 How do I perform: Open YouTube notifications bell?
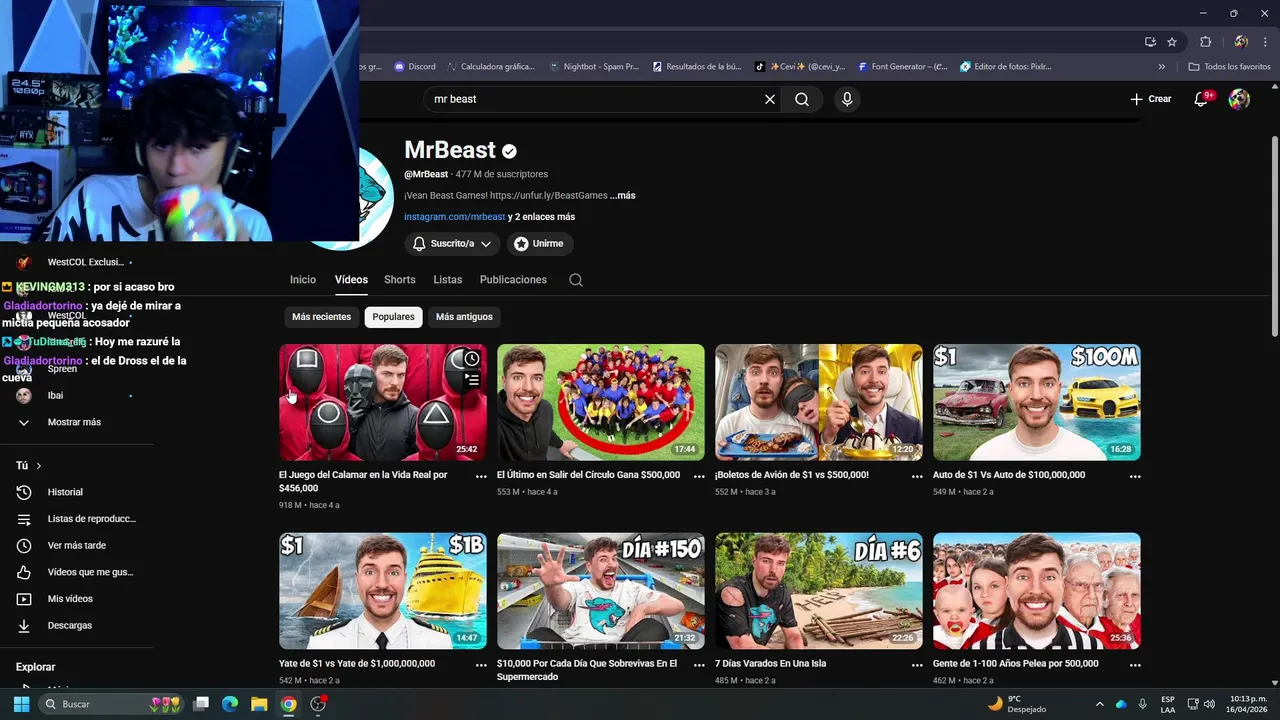(x=1202, y=99)
